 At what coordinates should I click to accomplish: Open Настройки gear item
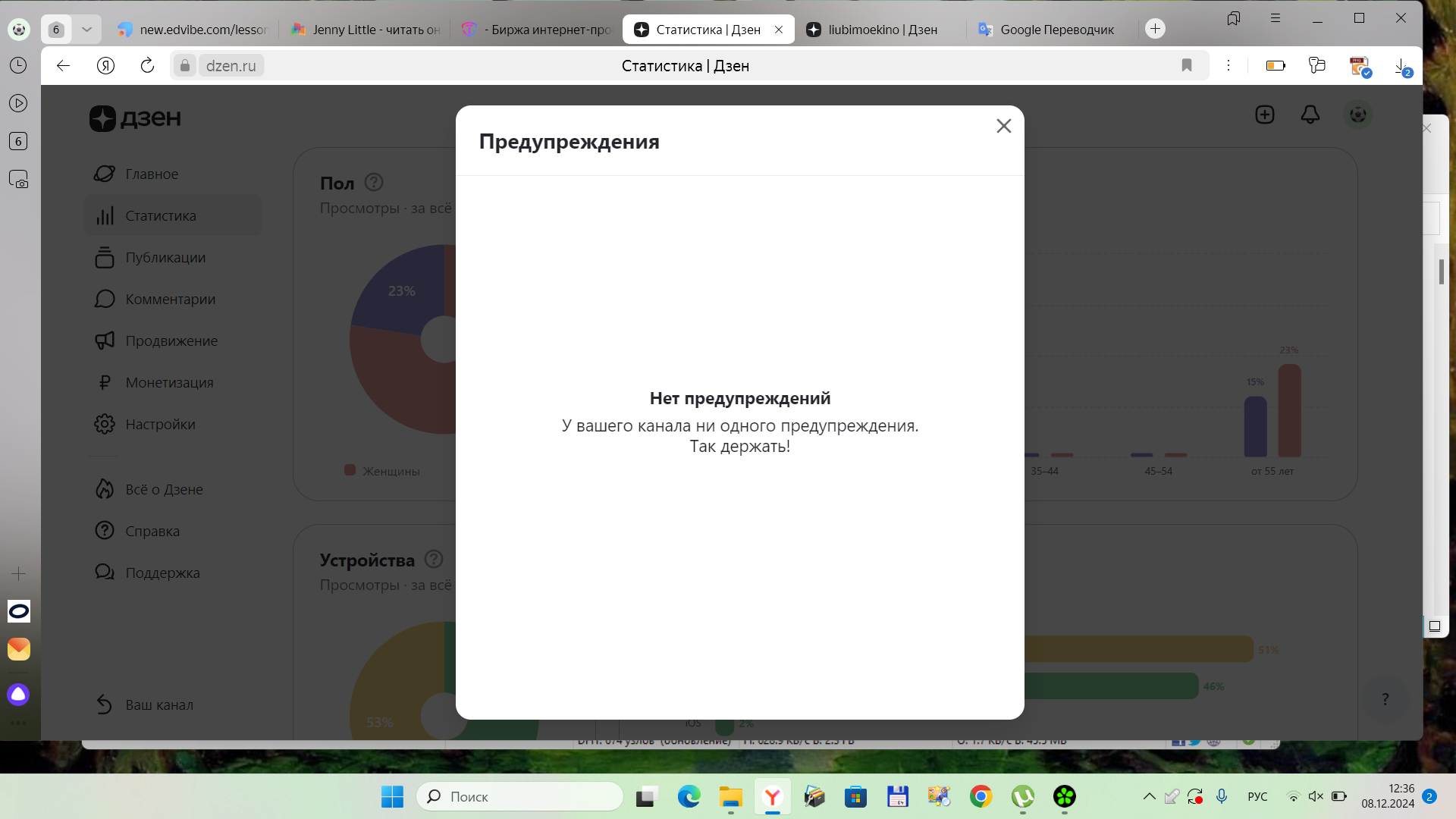tap(160, 424)
